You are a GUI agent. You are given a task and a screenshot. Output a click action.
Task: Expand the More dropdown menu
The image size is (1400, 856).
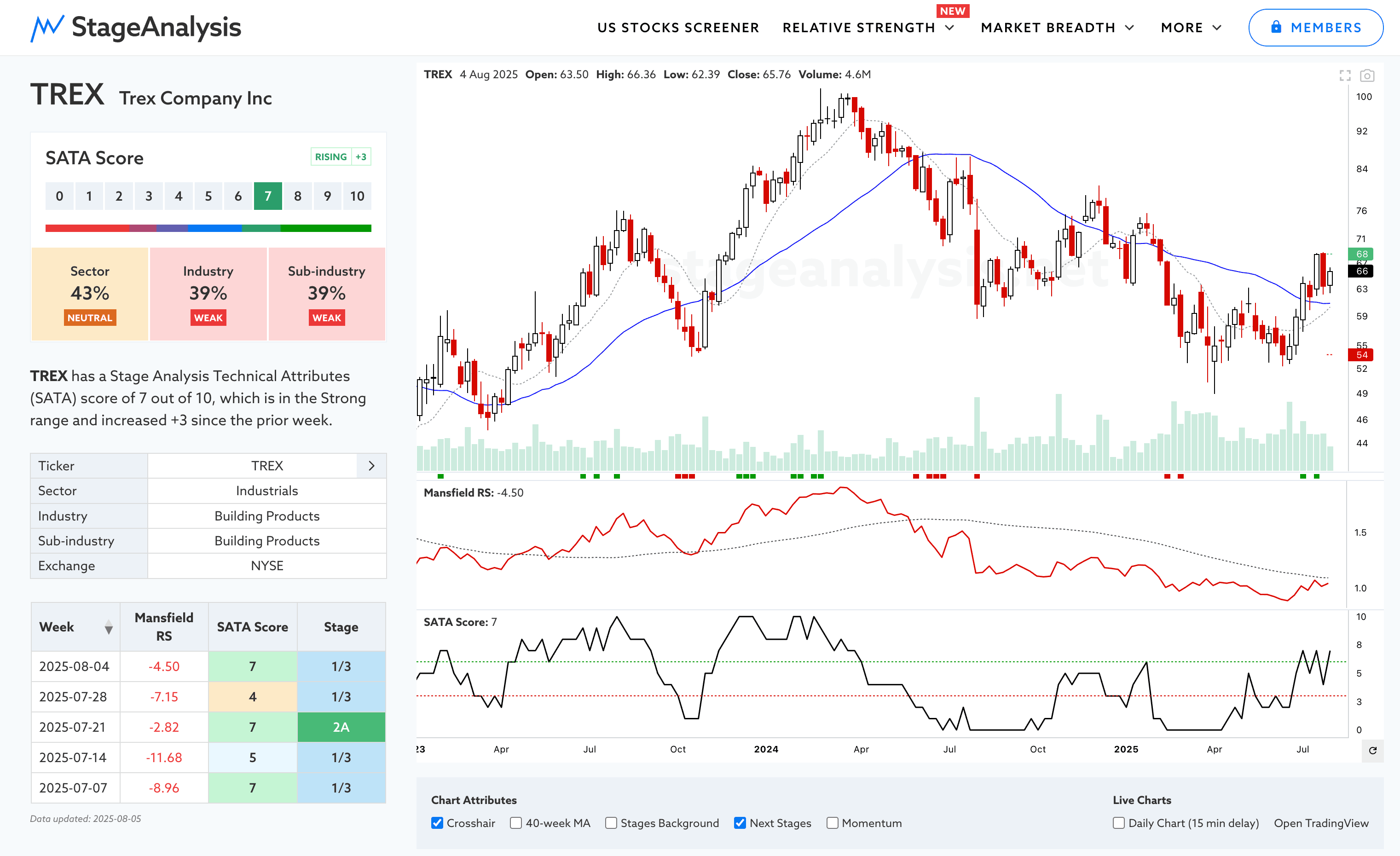point(1191,28)
